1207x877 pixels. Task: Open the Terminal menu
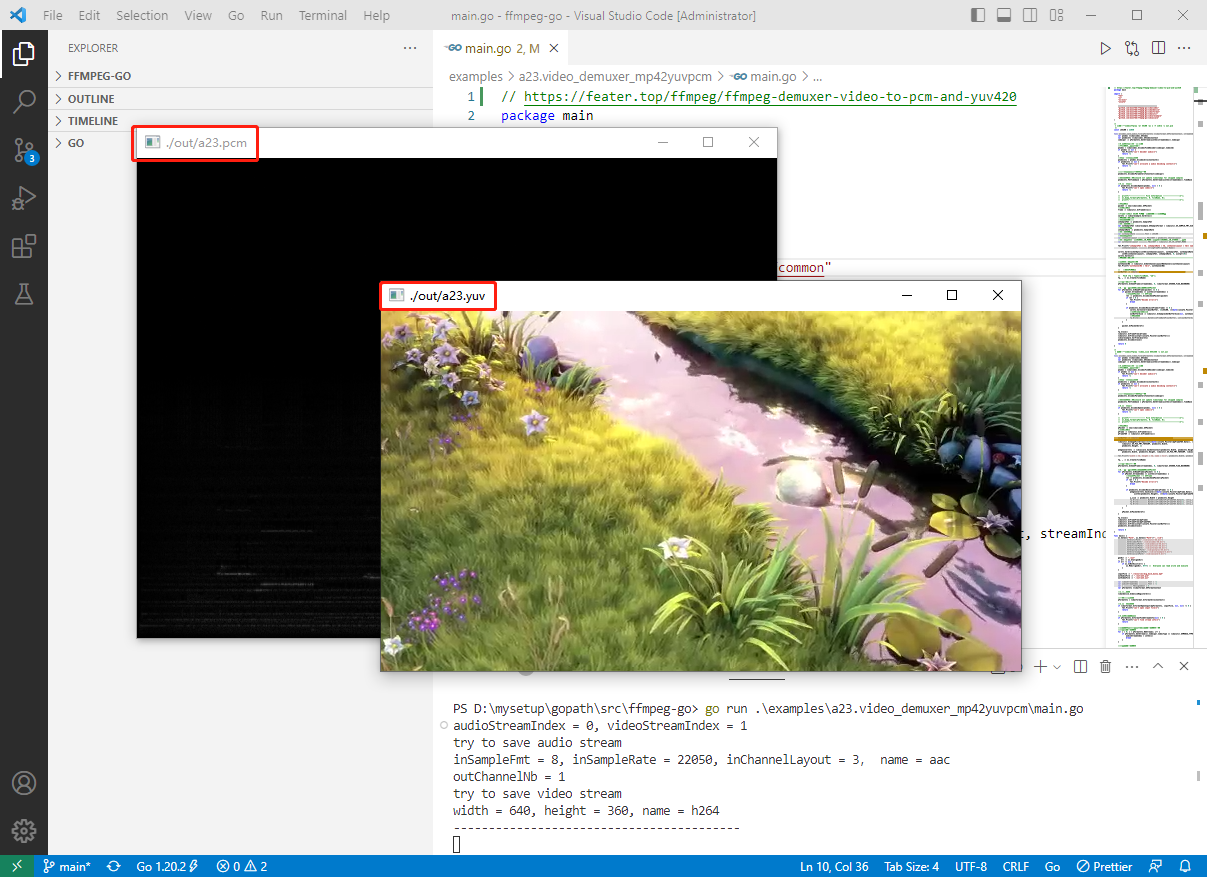click(x=323, y=15)
